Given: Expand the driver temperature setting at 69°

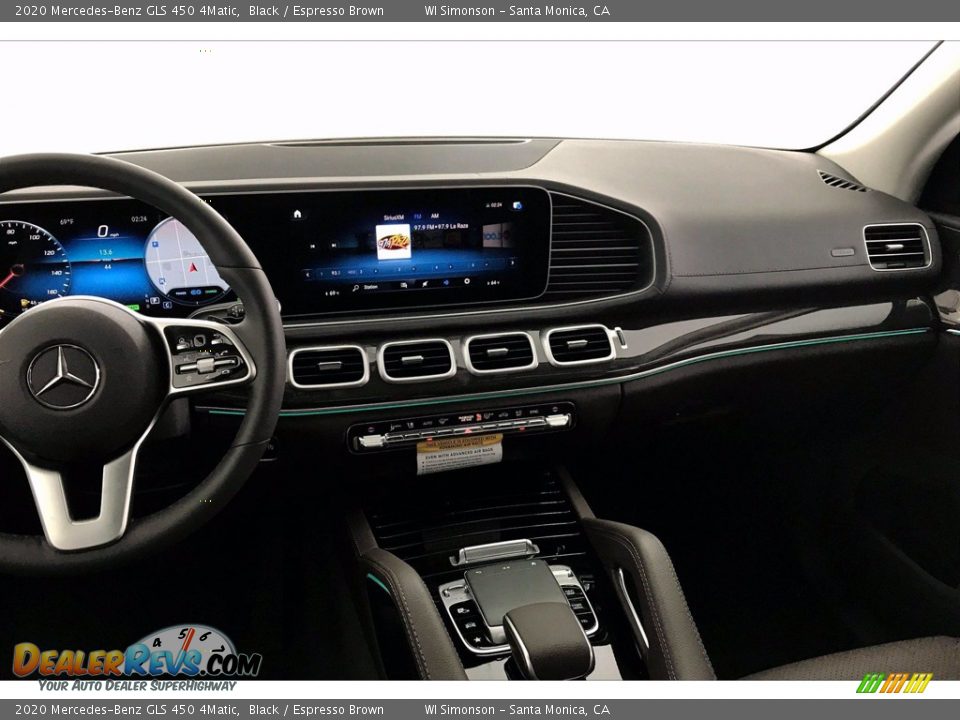Looking at the screenshot, I should 332,292.
